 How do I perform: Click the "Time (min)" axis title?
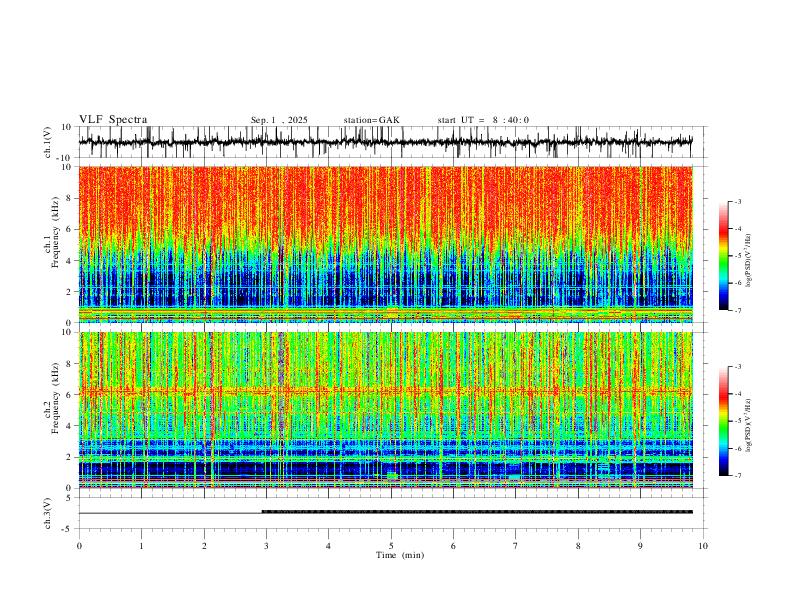click(x=400, y=555)
